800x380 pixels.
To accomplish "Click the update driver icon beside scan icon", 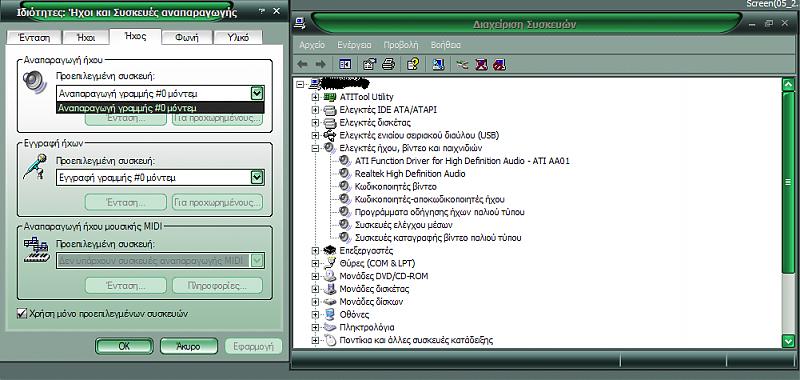I will click(462, 64).
